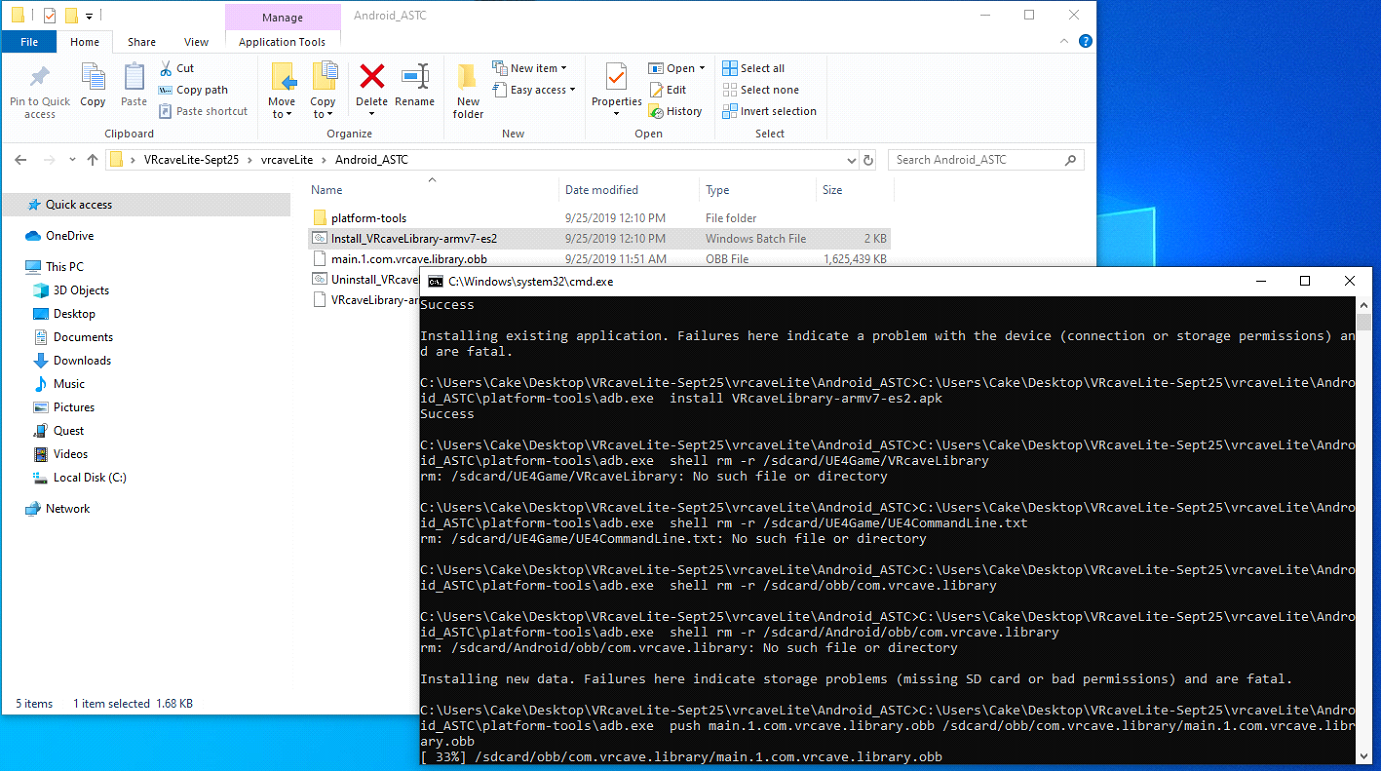This screenshot has width=1381, height=771.
Task: Click the Paste icon in Clipboard group
Action: (x=134, y=80)
